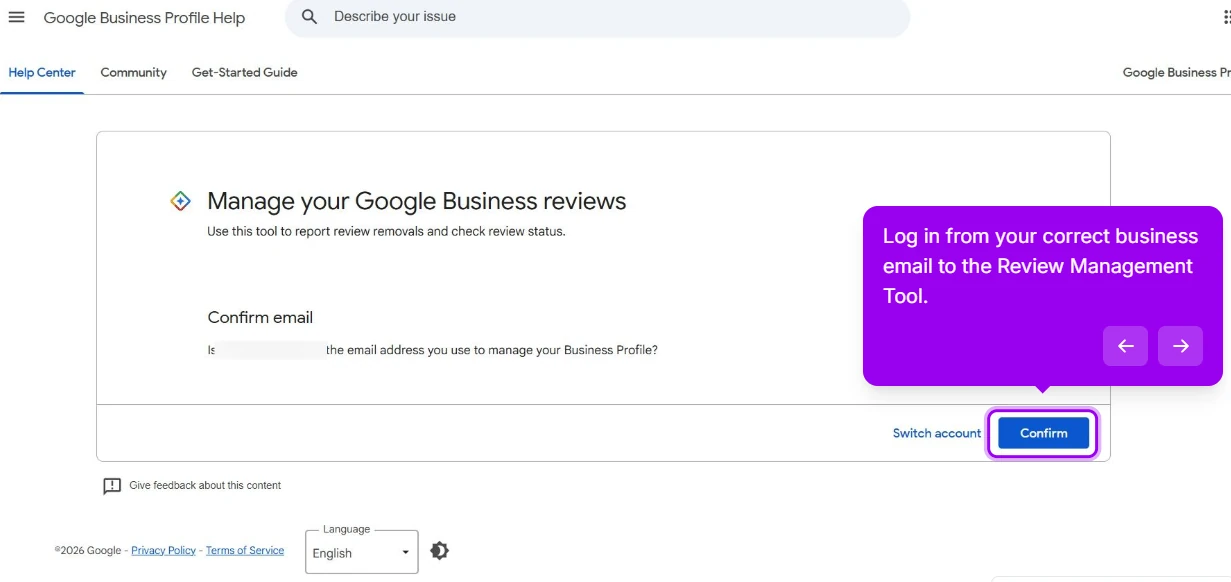Click the previous arrow in tooltip

[x=1125, y=346]
